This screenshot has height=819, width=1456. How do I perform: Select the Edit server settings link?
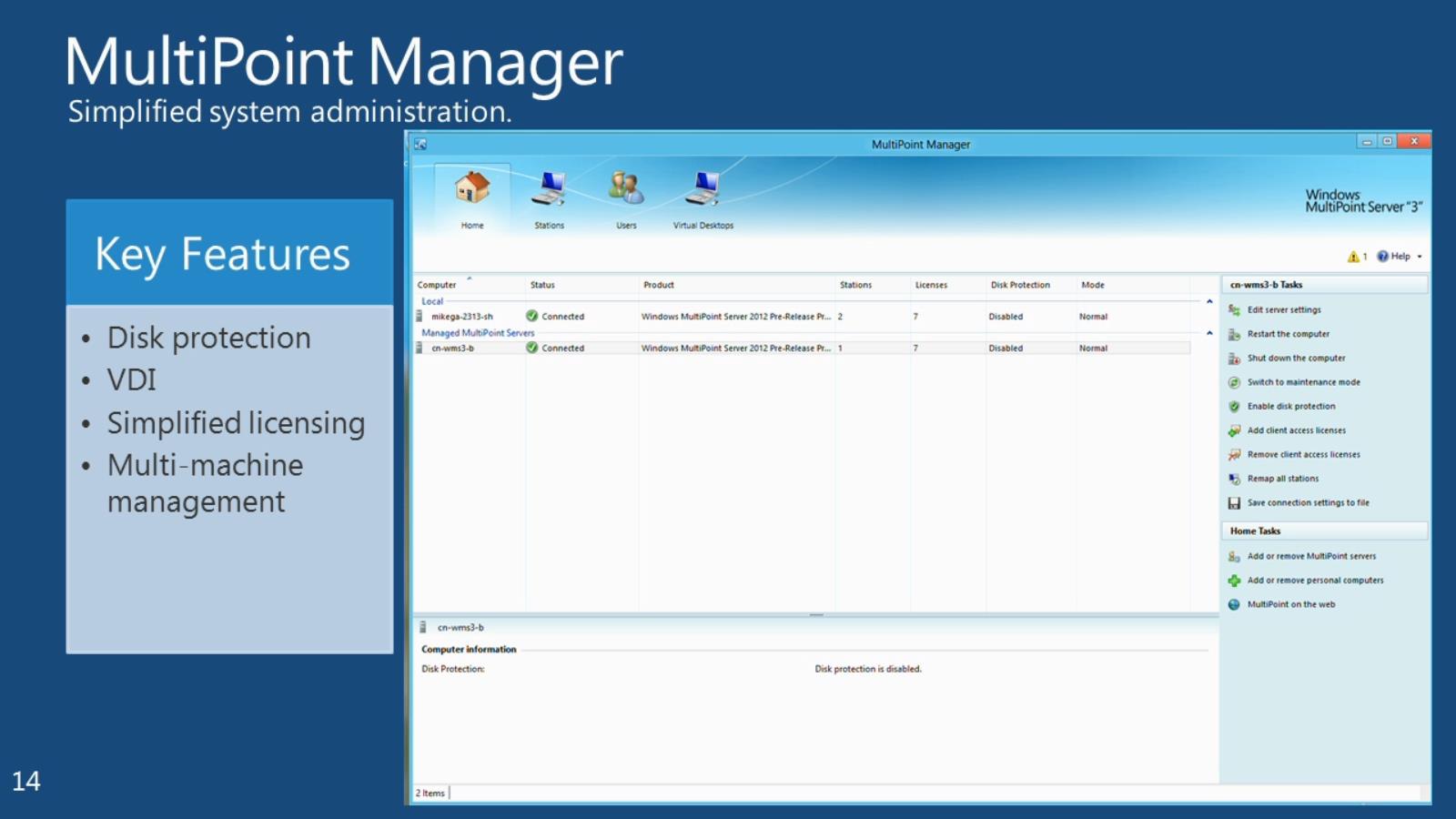pyautogui.click(x=1284, y=310)
